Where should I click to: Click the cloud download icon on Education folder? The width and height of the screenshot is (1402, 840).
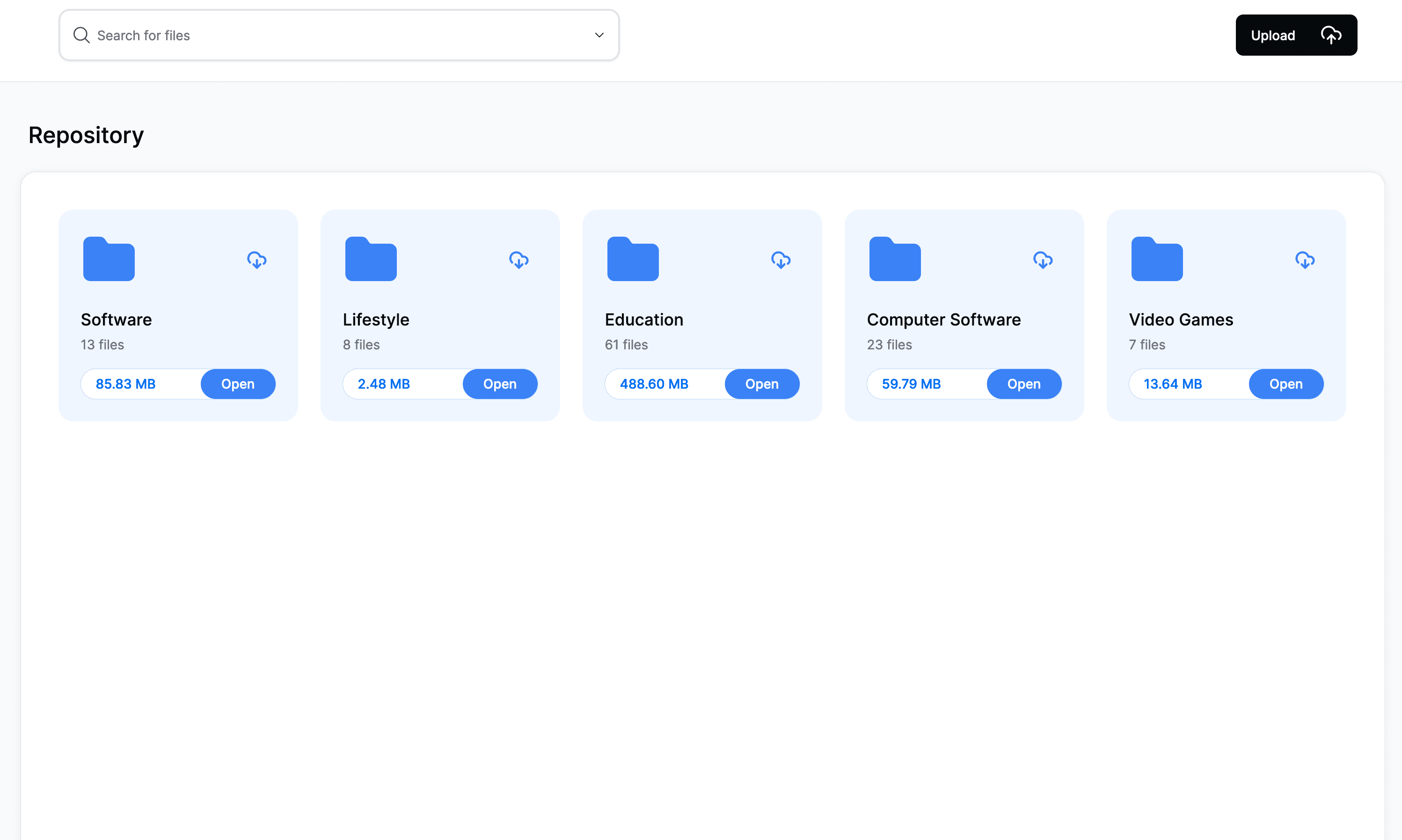point(780,260)
